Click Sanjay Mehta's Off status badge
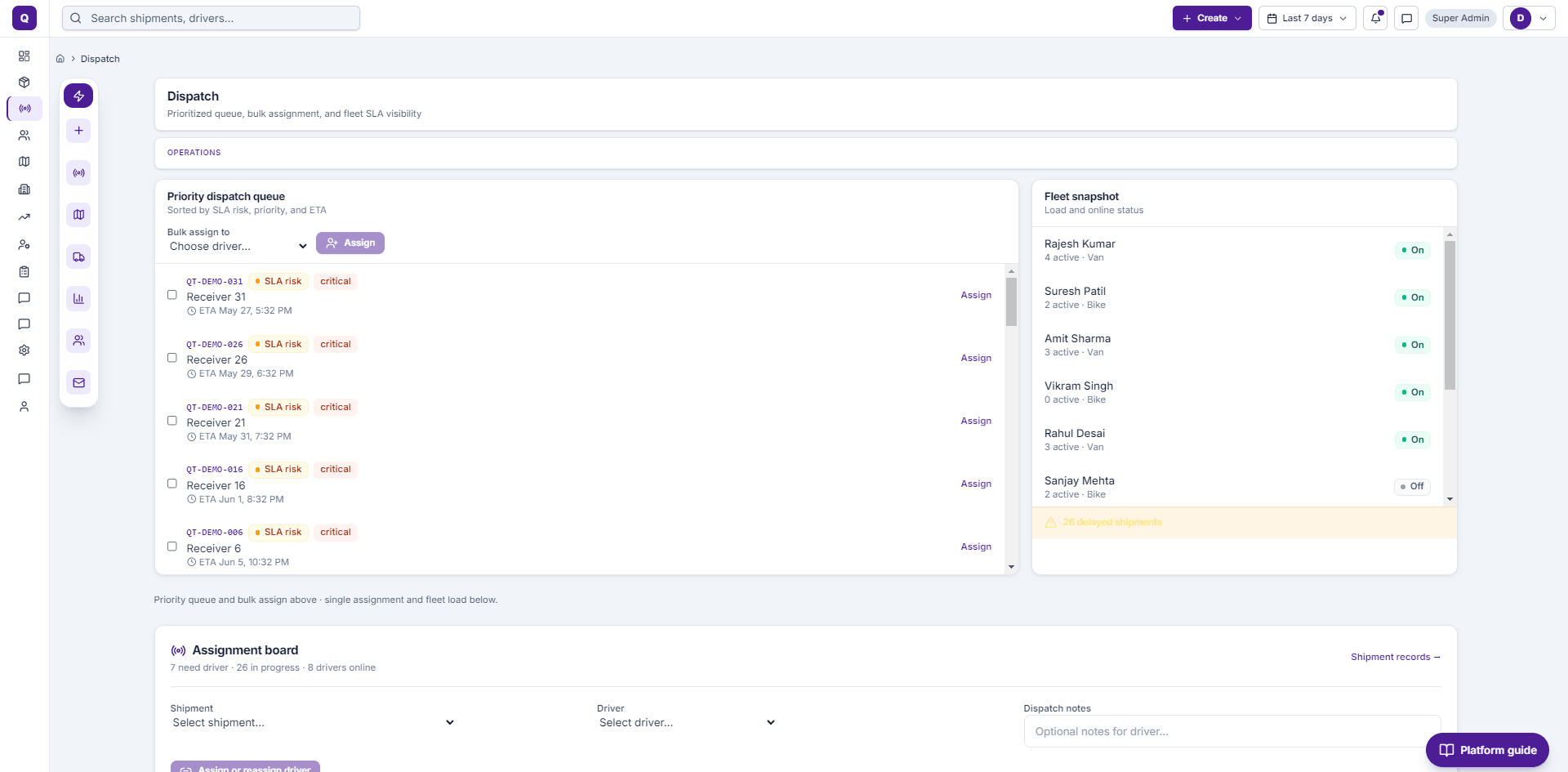1568x772 pixels. point(1412,486)
